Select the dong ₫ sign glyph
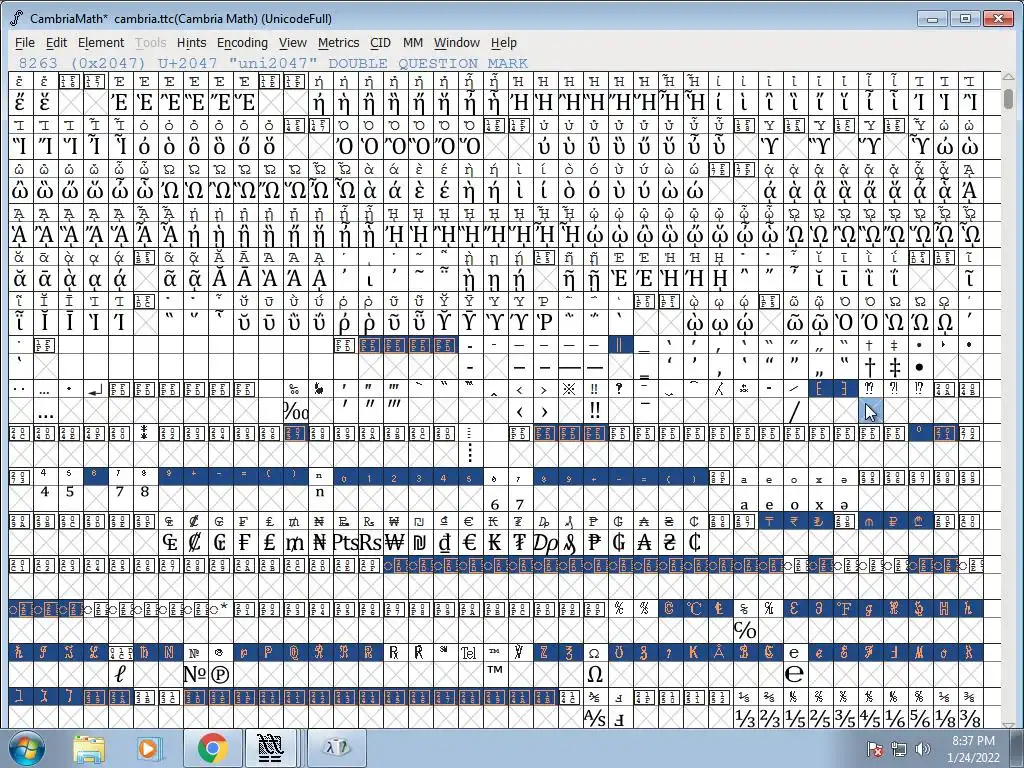The height and width of the screenshot is (768, 1024). [444, 542]
